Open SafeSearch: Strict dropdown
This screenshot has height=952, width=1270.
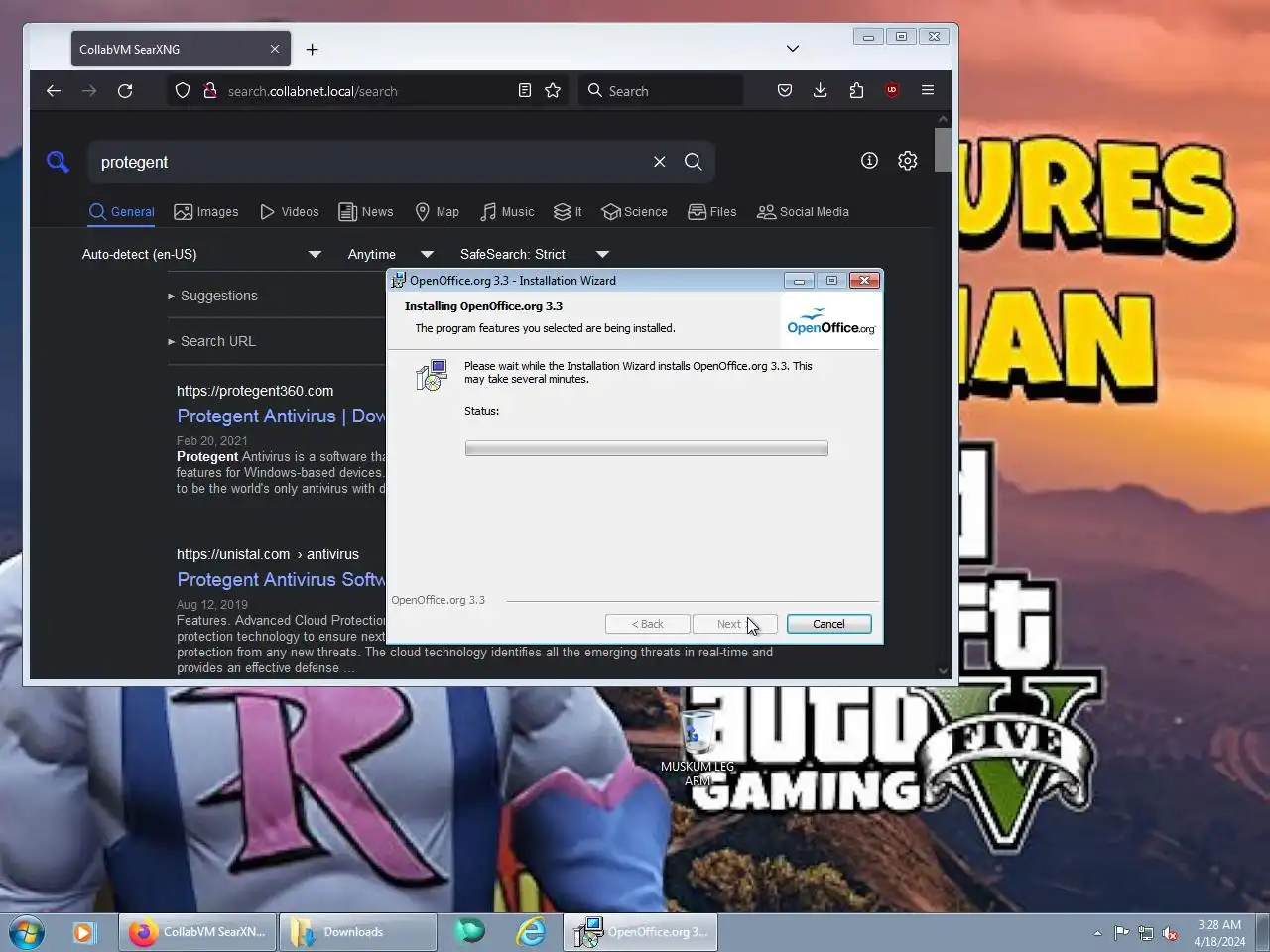click(534, 254)
